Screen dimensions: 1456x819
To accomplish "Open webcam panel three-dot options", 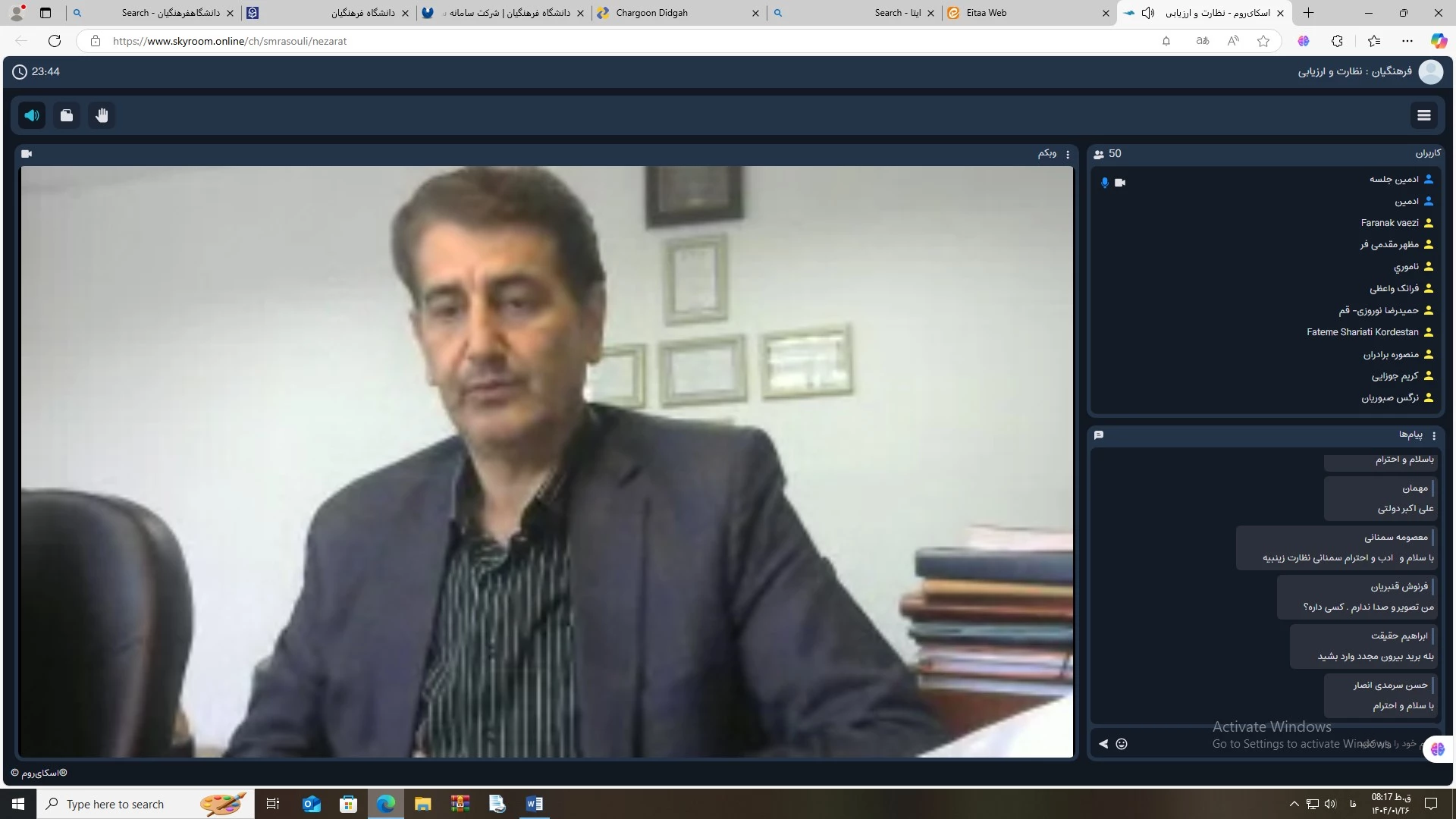I will [1068, 154].
